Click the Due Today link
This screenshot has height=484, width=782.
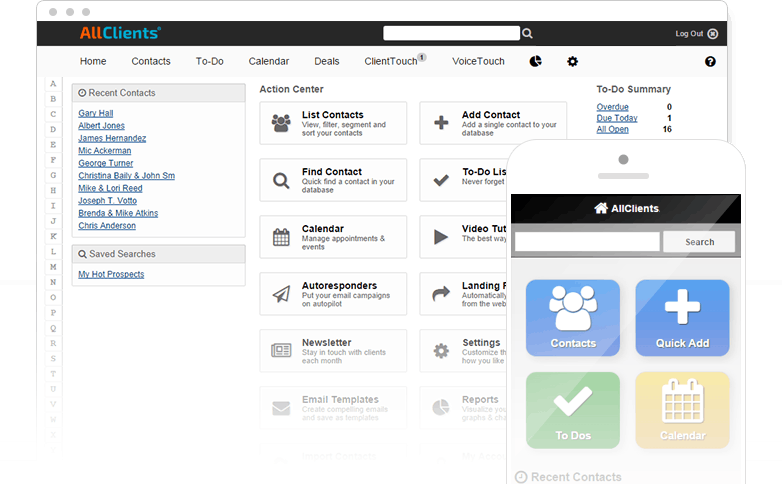coord(617,118)
